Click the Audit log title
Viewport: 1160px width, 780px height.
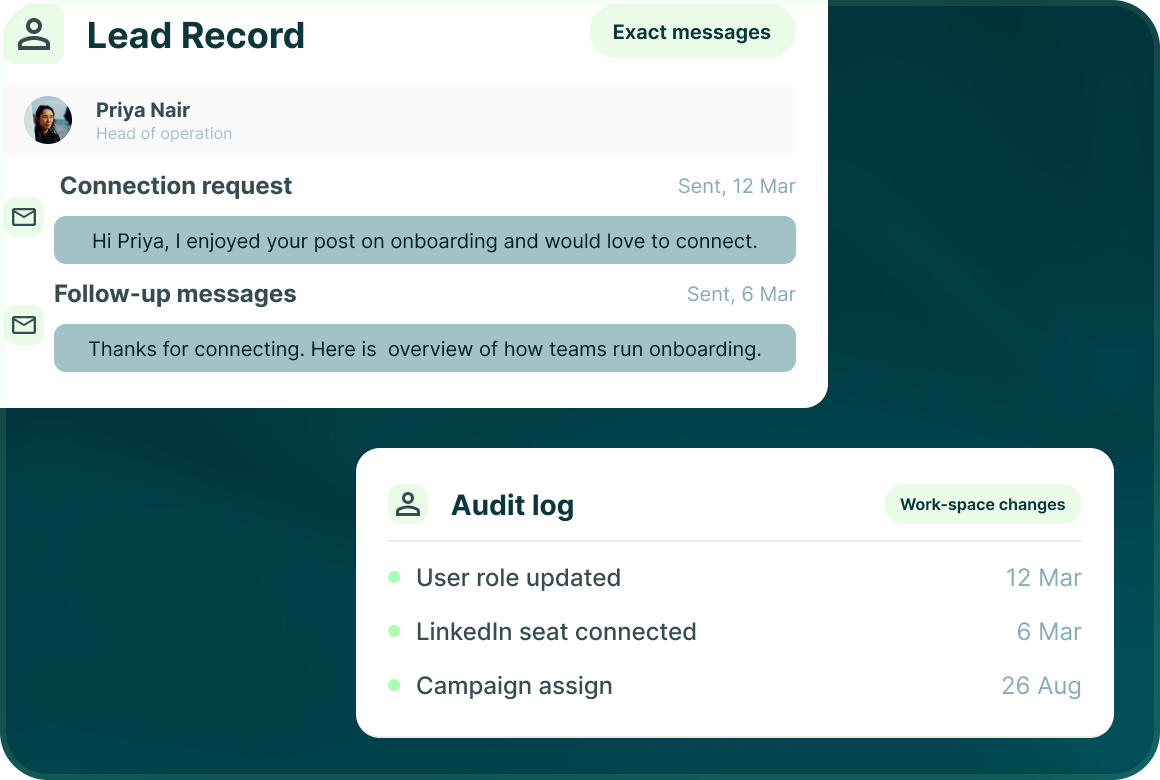tap(513, 505)
